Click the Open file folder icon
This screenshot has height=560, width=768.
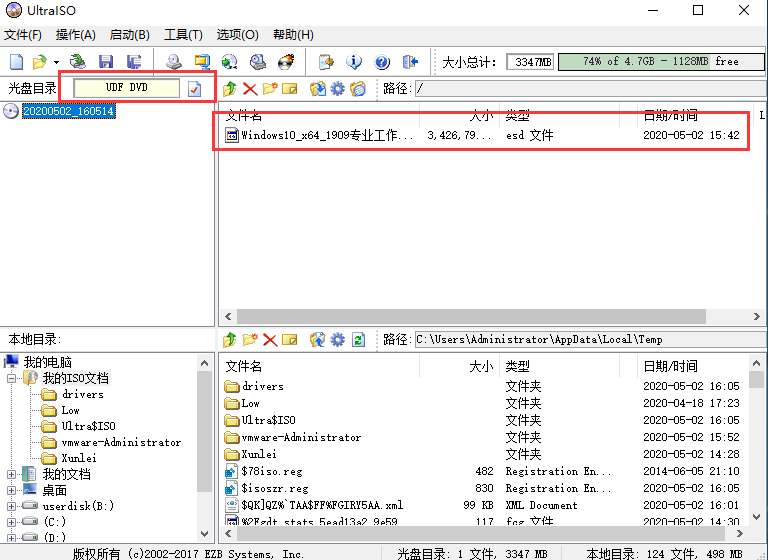[39, 62]
